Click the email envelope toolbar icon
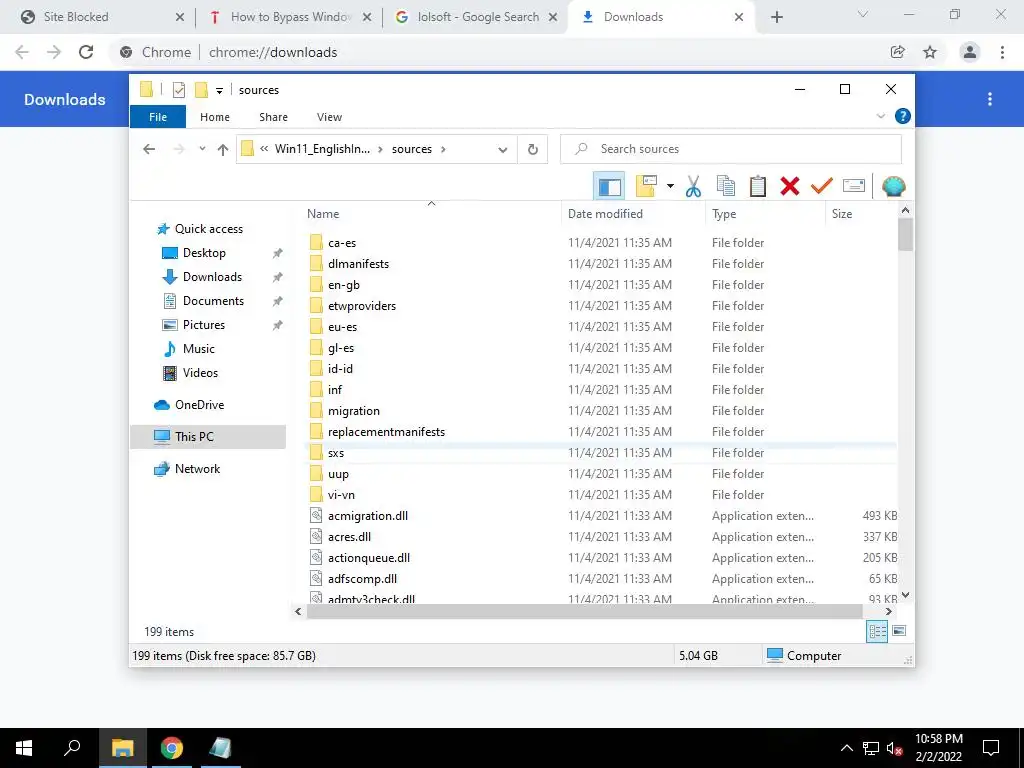The height and width of the screenshot is (768, 1024). tap(854, 186)
